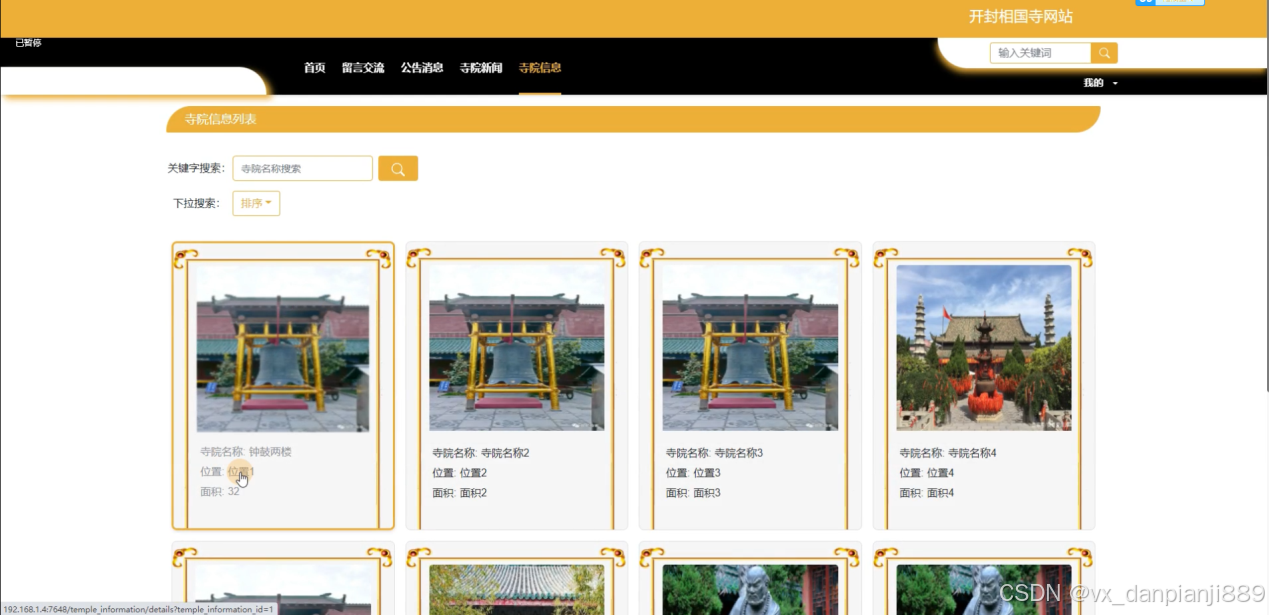Open the 首页 navigation item
Screen dimensions: 1269x615
[315, 68]
